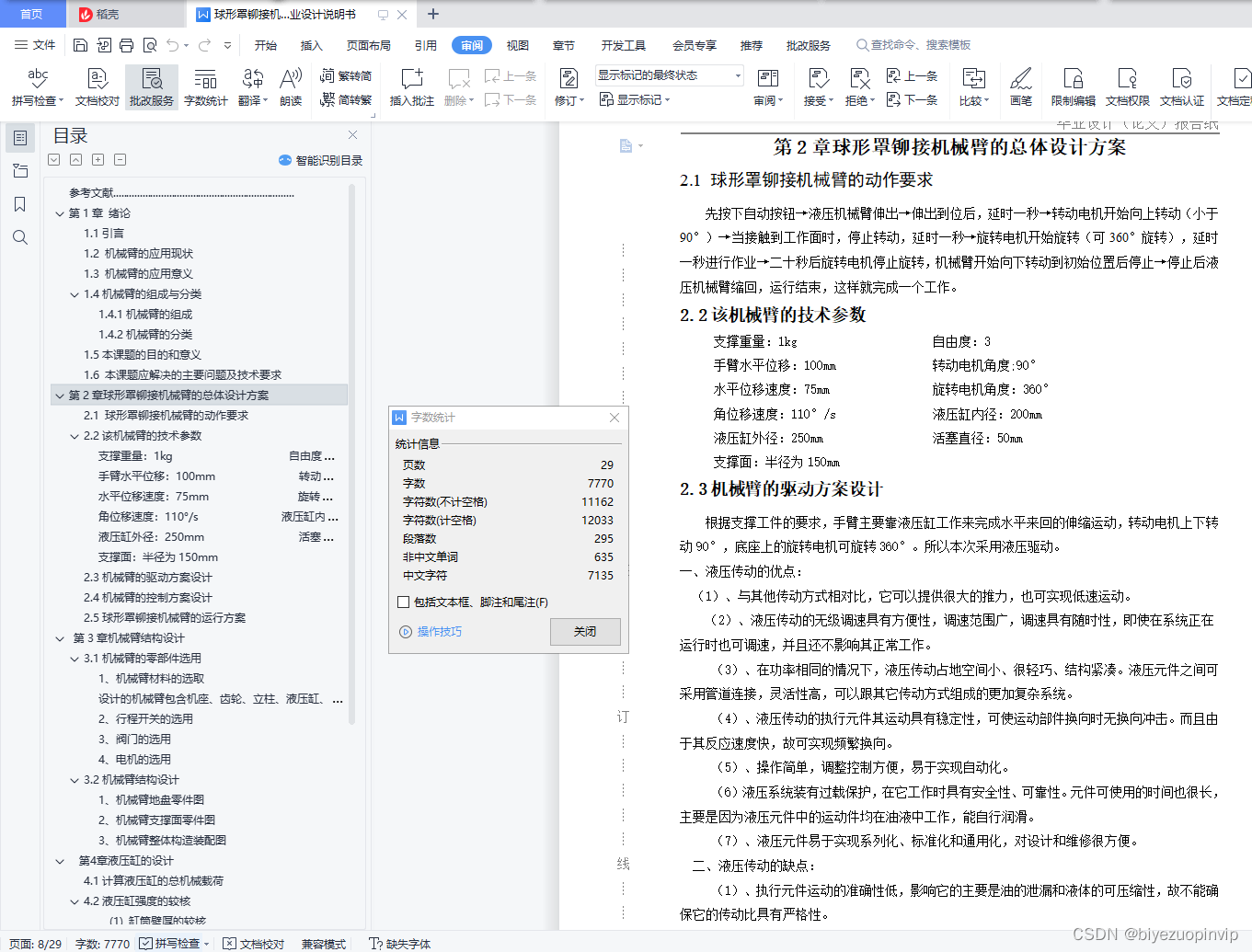Open a new tab with plus button

[433, 14]
